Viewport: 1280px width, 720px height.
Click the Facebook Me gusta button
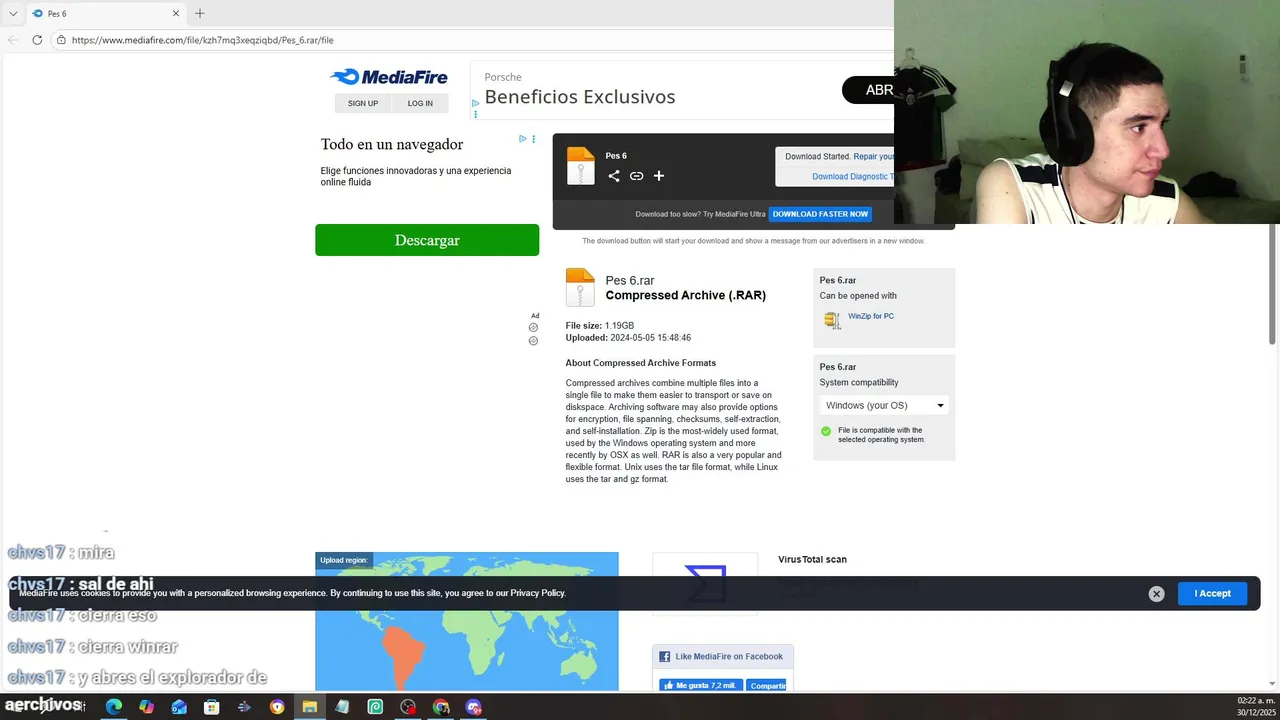pyautogui.click(x=700, y=685)
